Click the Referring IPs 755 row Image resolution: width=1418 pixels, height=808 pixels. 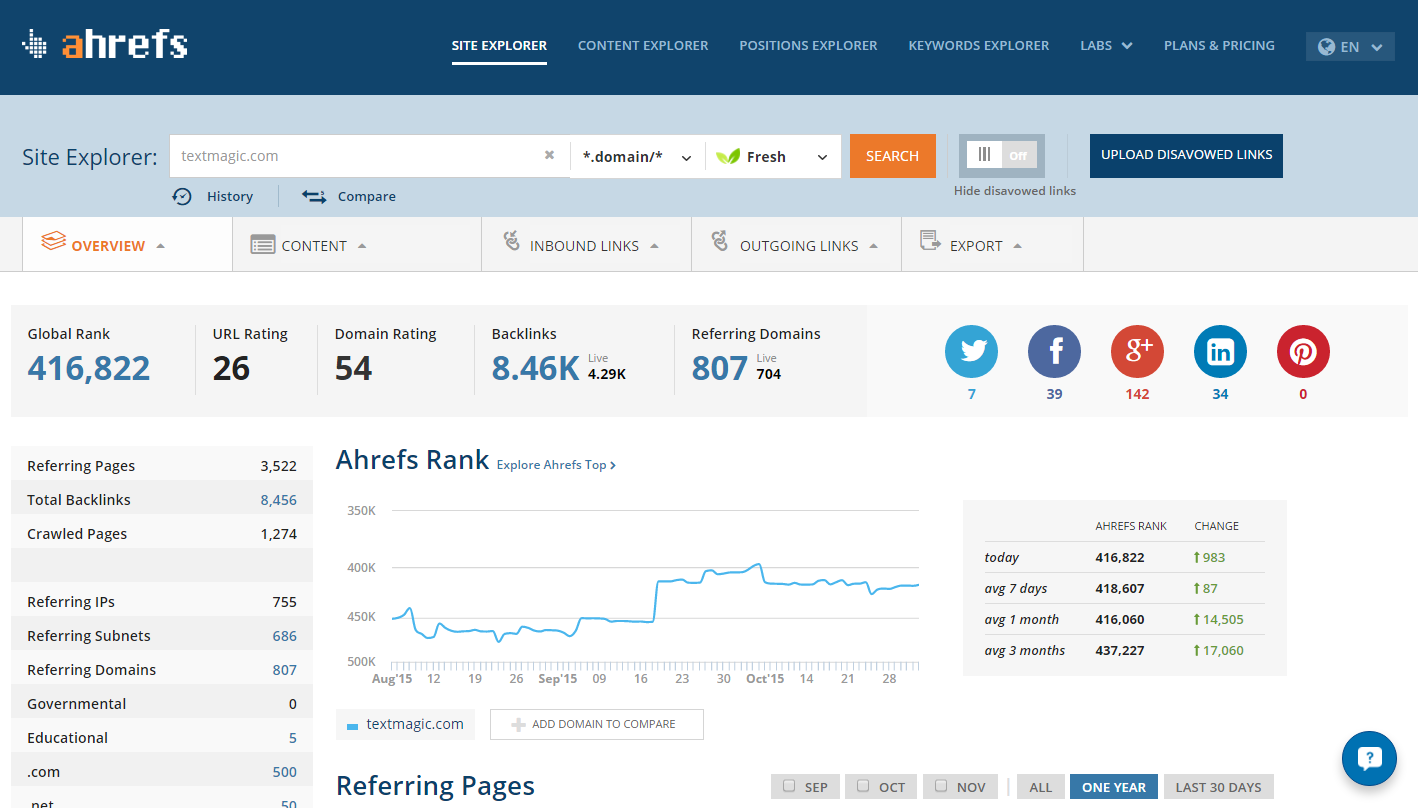click(162, 602)
